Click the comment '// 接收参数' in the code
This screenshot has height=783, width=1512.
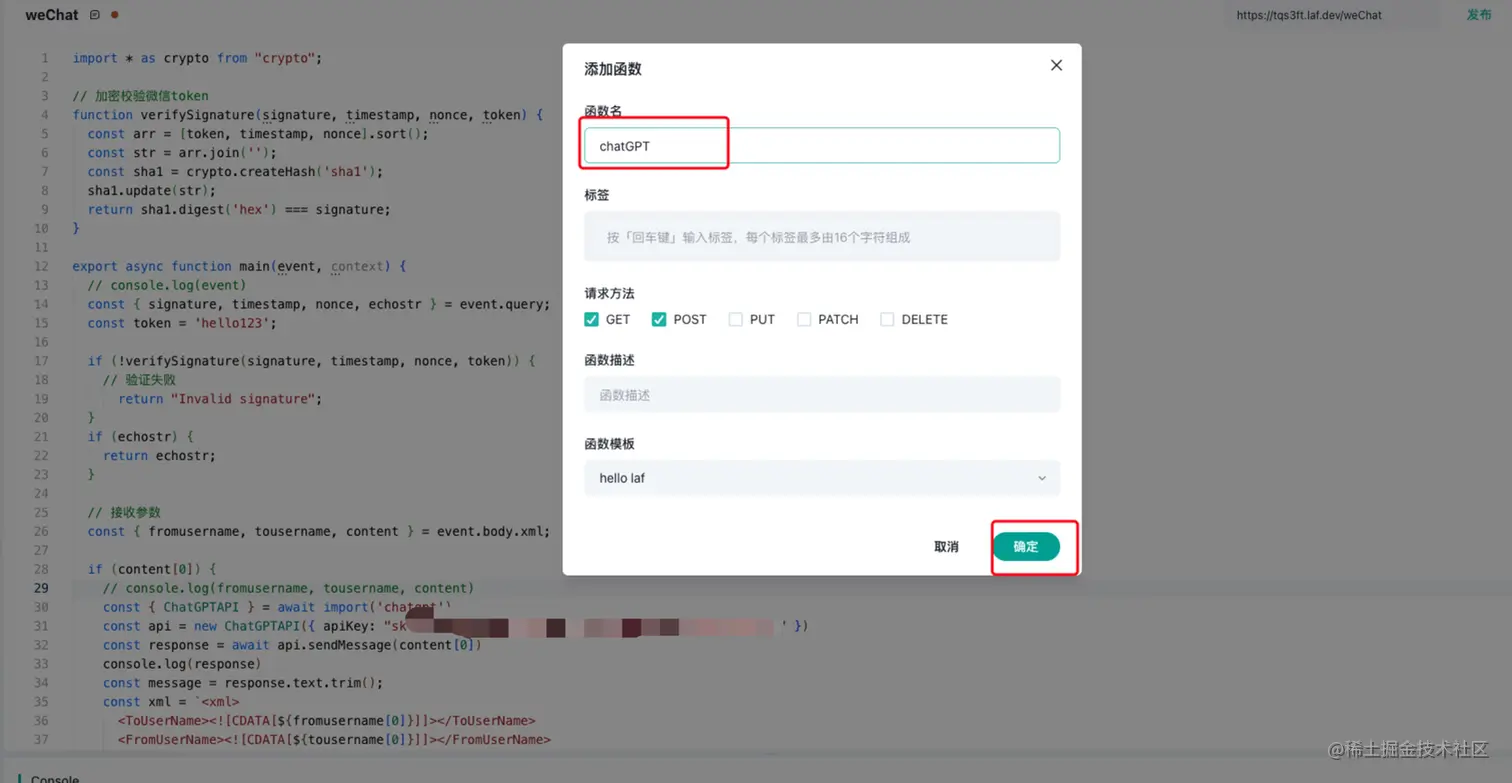point(124,512)
